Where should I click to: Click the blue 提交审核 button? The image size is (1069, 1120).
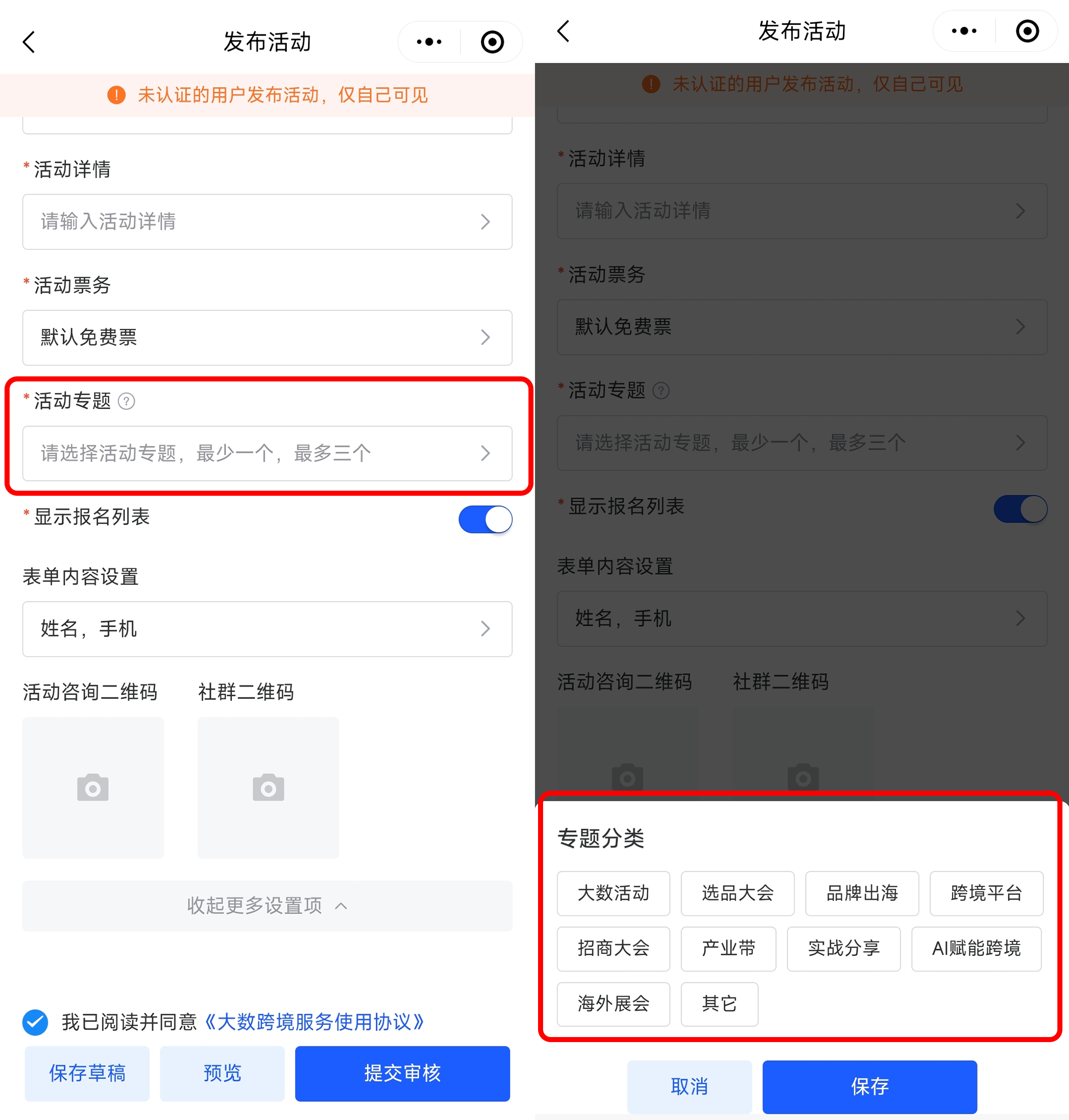point(403,1073)
